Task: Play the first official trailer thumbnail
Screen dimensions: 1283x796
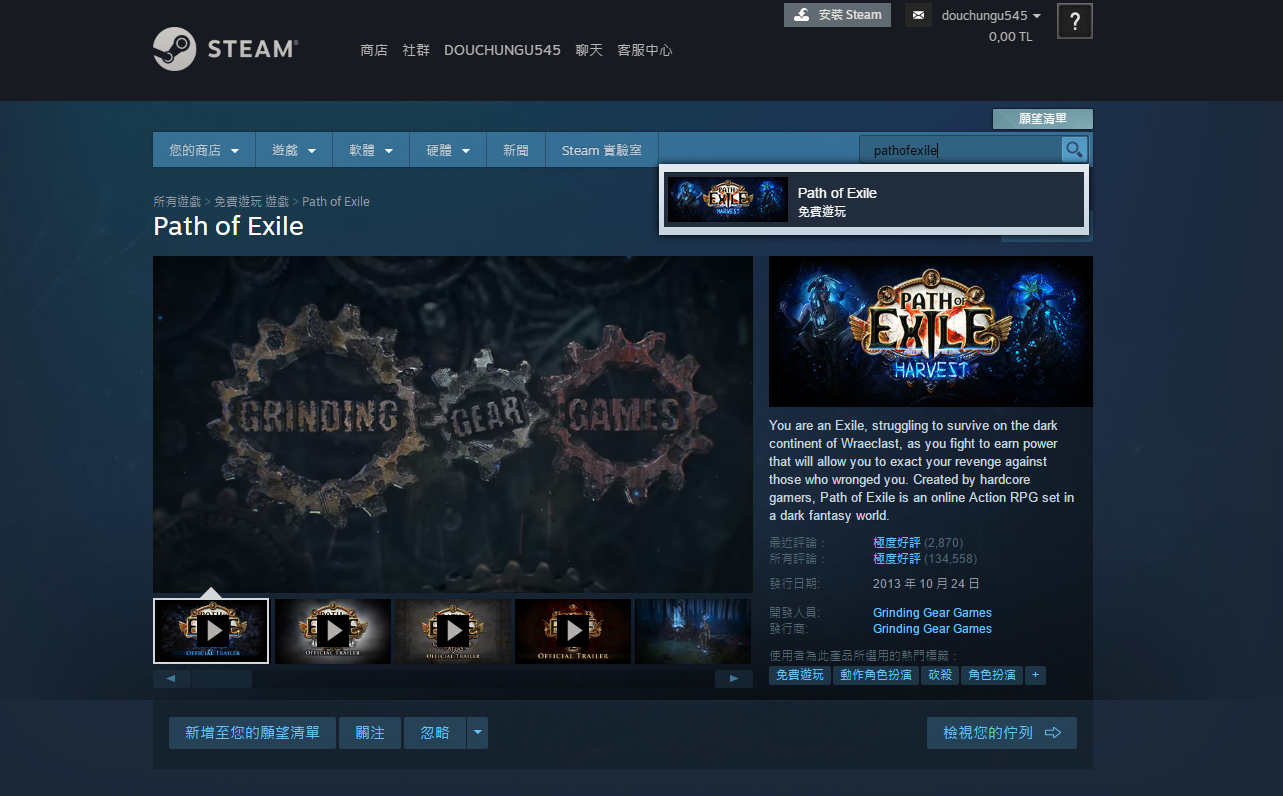Action: (211, 631)
